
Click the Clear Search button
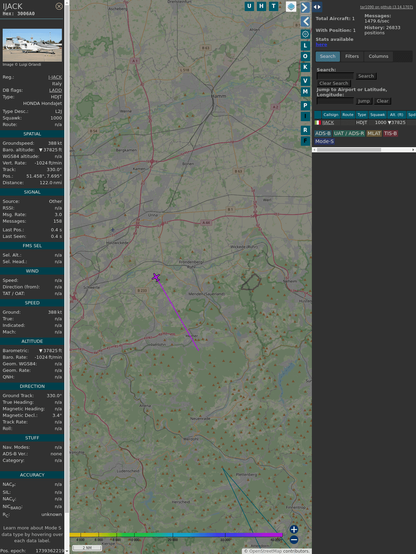pos(334,83)
